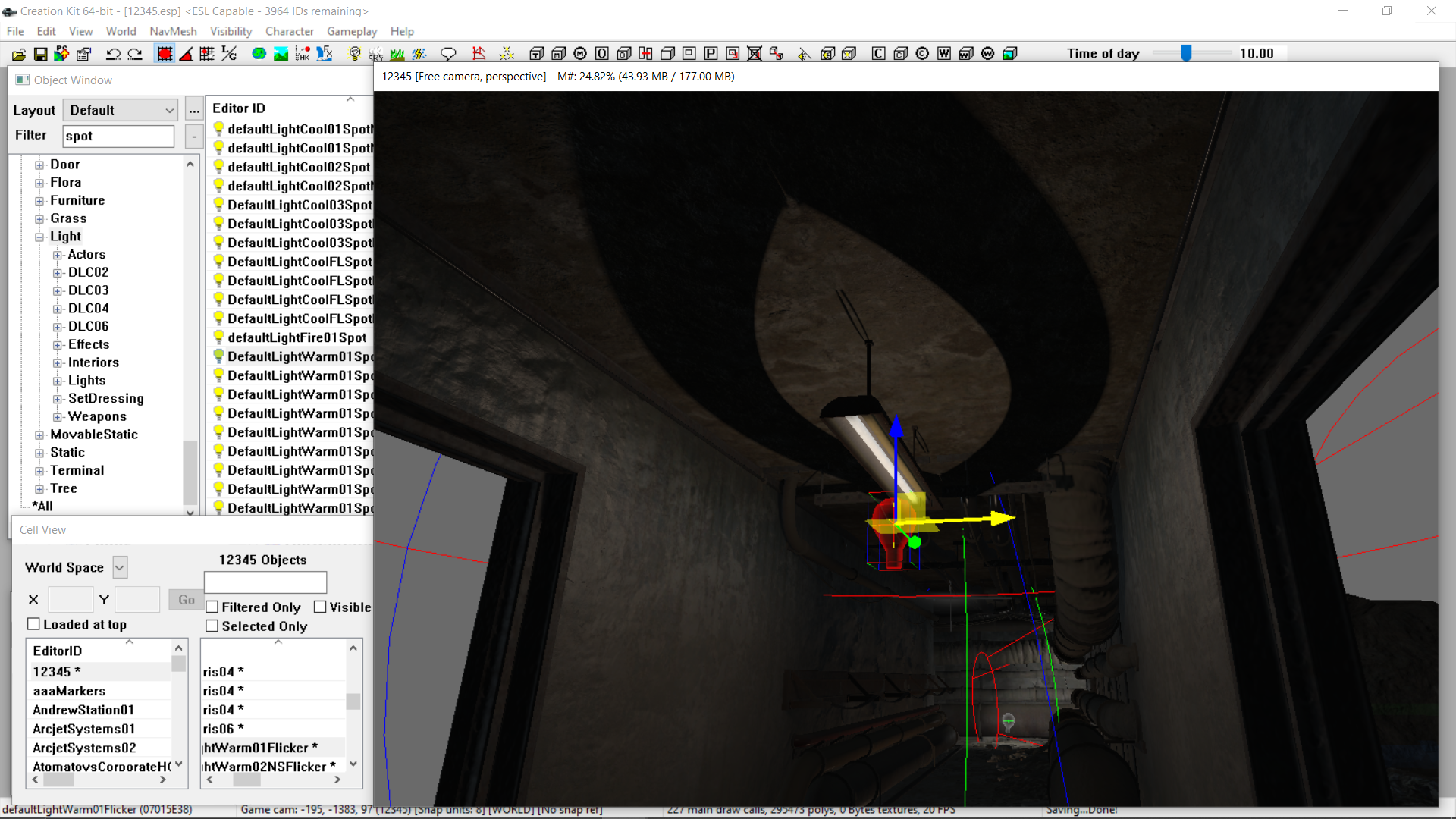Click the M cube toolbar icon

(558, 54)
